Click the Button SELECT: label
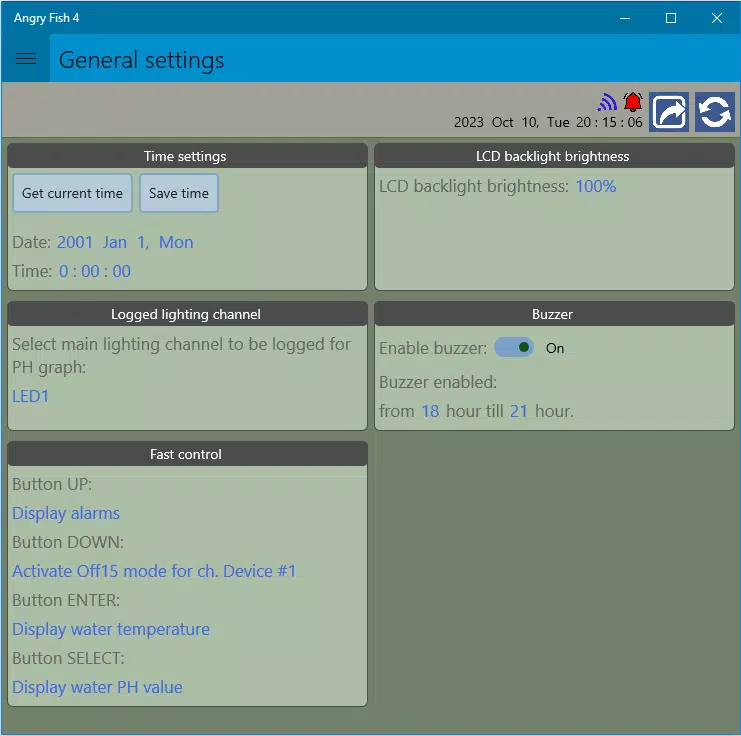Viewport: 741px width, 736px height. click(x=69, y=658)
